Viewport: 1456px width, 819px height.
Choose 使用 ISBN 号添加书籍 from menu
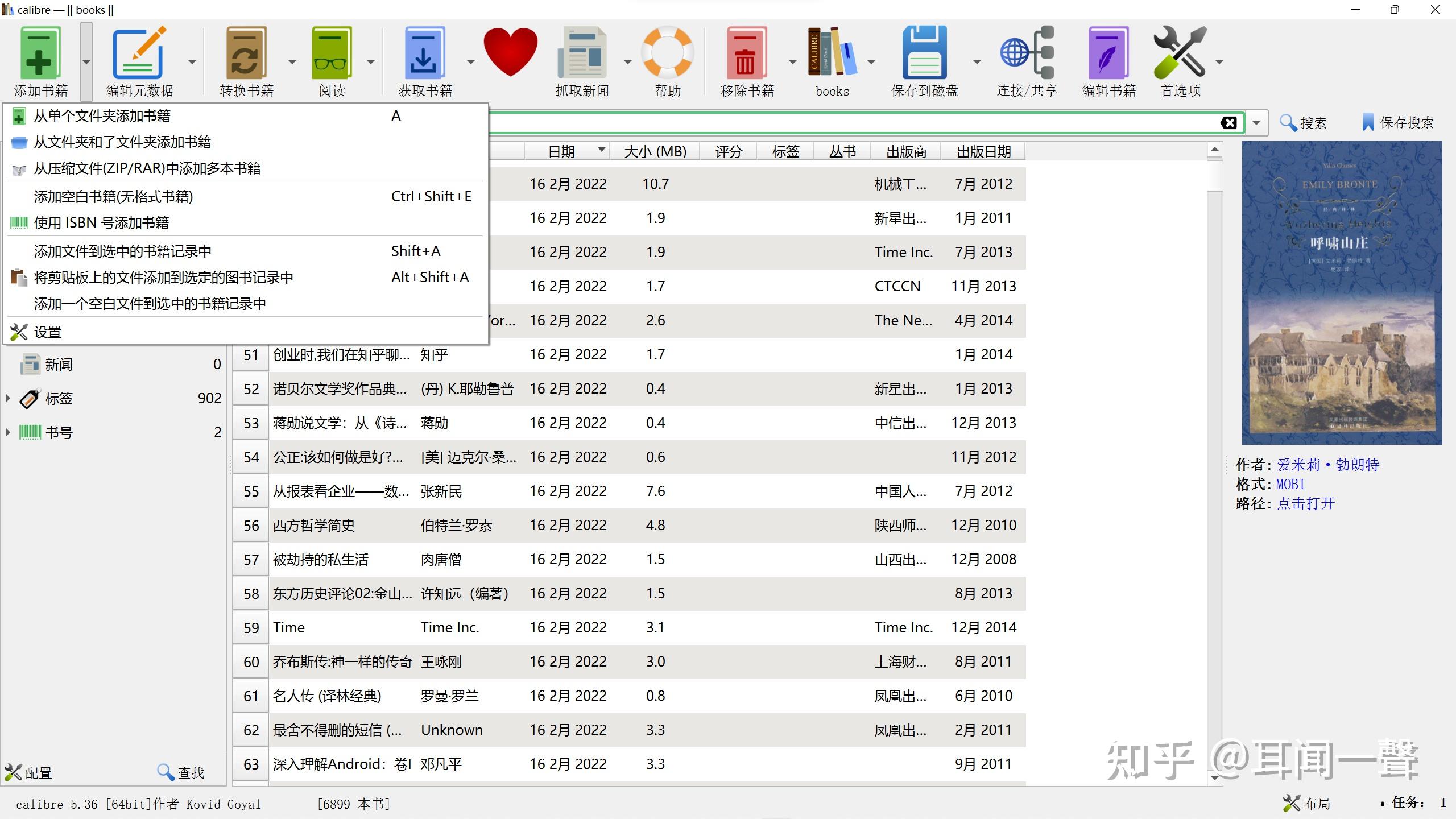[x=101, y=222]
